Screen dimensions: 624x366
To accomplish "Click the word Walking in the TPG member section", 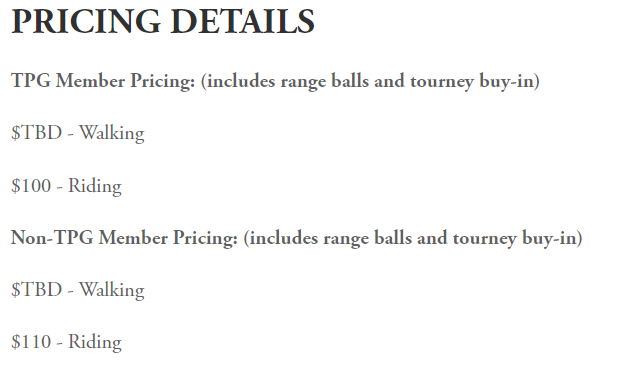I will pos(112,133).
